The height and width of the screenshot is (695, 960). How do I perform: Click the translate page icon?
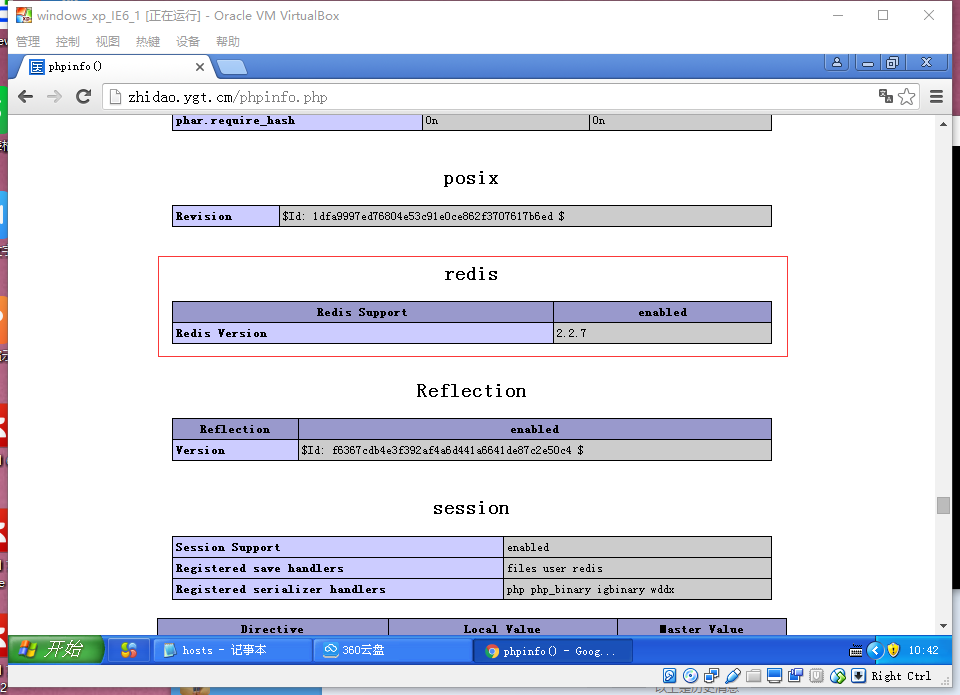885,96
